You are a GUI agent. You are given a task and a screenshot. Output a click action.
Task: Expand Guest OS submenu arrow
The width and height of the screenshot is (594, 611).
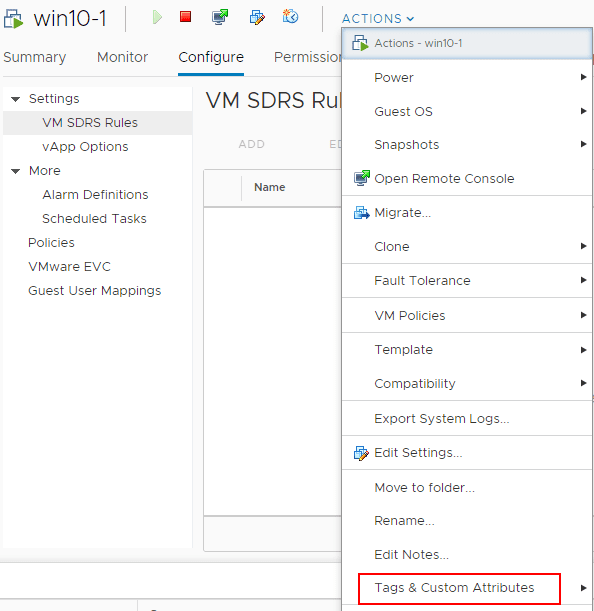(x=583, y=111)
